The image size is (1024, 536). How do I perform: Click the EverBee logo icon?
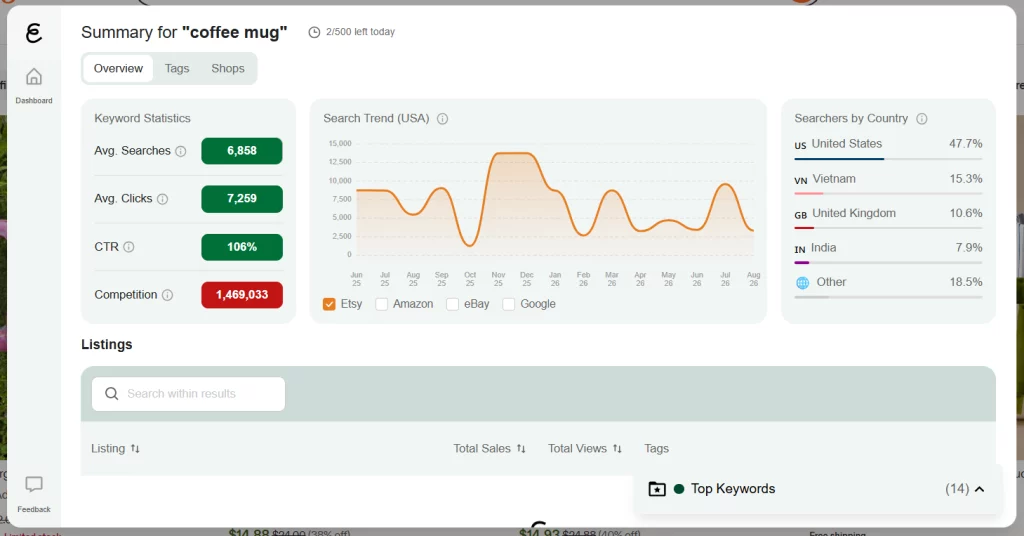point(34,33)
